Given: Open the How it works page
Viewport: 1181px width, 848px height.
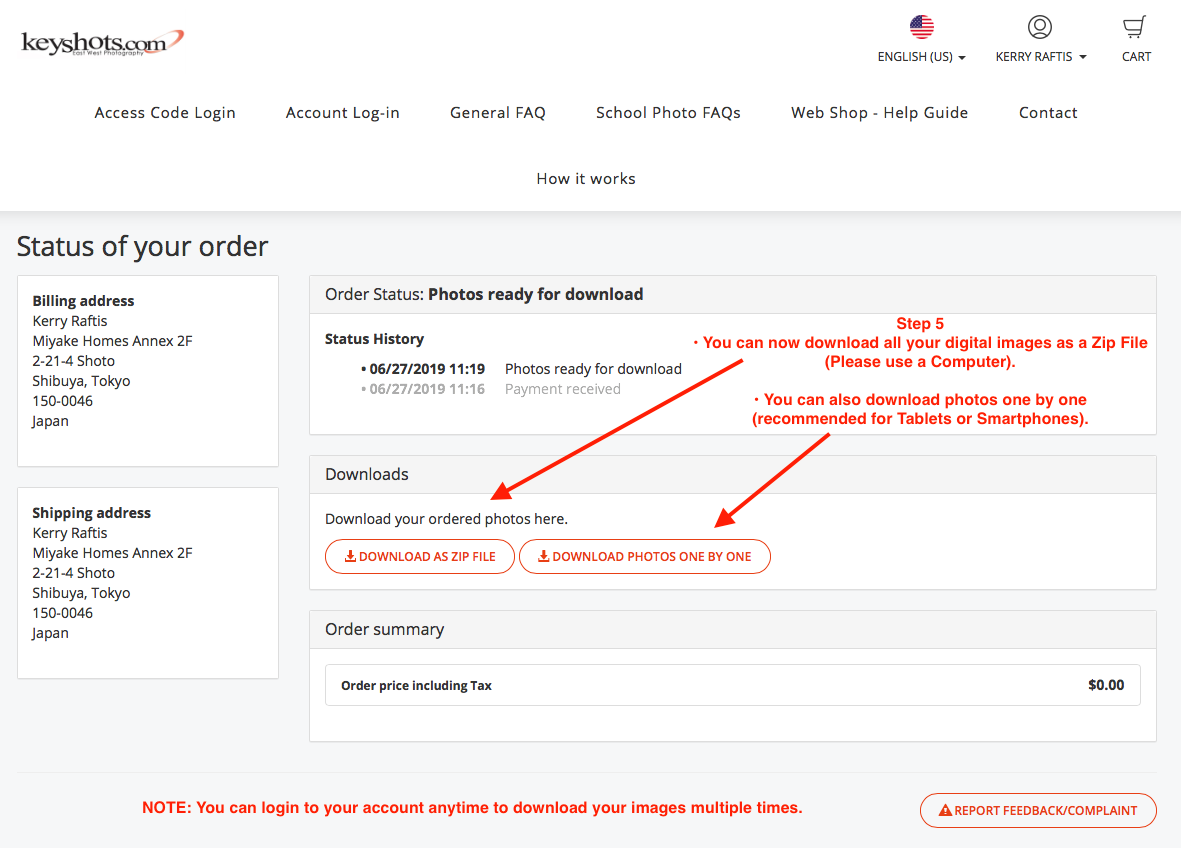Looking at the screenshot, I should point(586,179).
